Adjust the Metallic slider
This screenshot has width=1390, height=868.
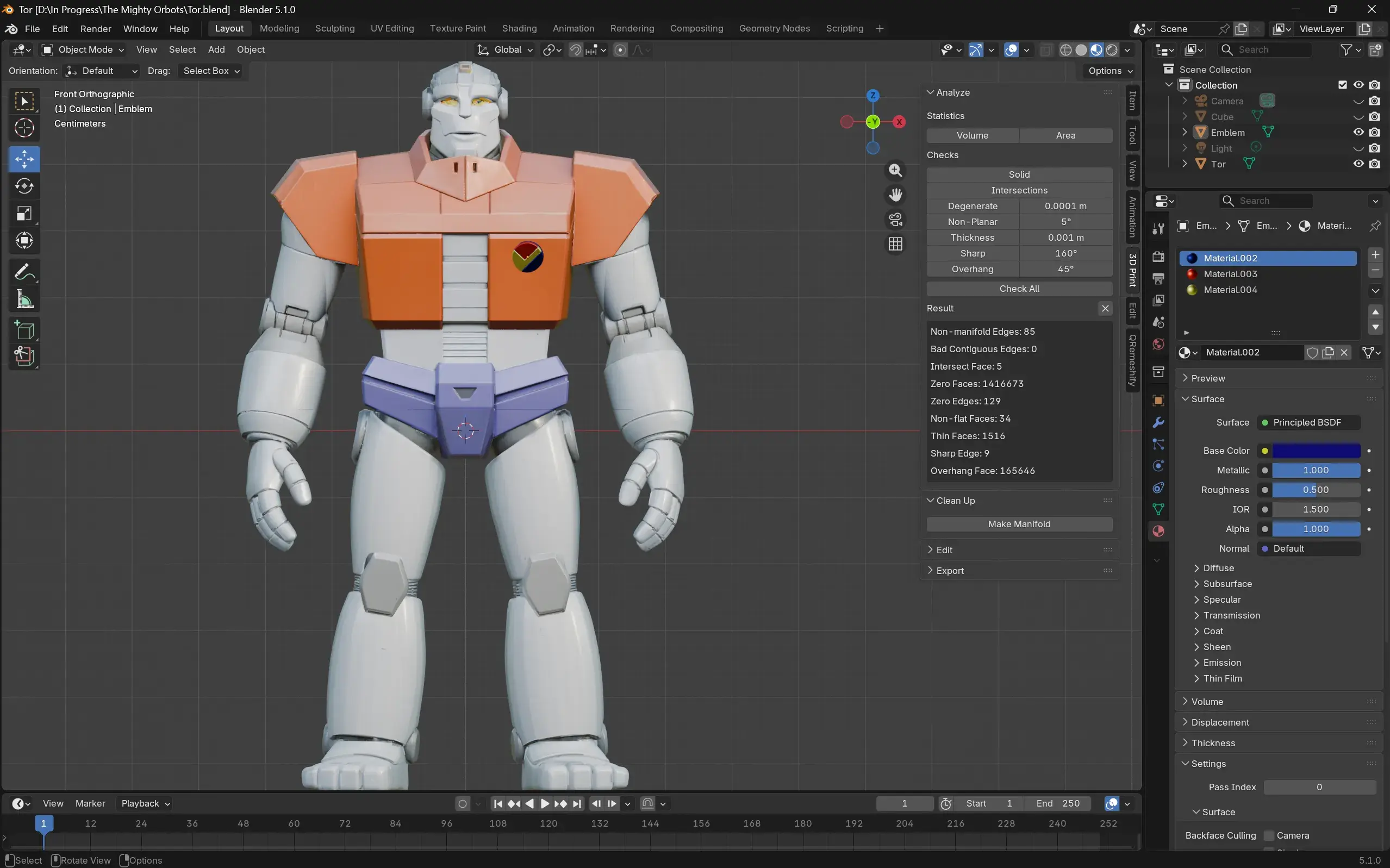click(1316, 470)
